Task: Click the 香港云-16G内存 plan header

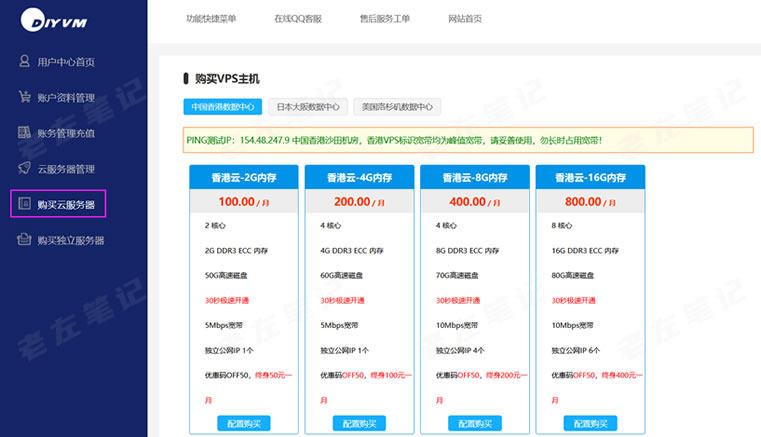Action: pyautogui.click(x=591, y=177)
